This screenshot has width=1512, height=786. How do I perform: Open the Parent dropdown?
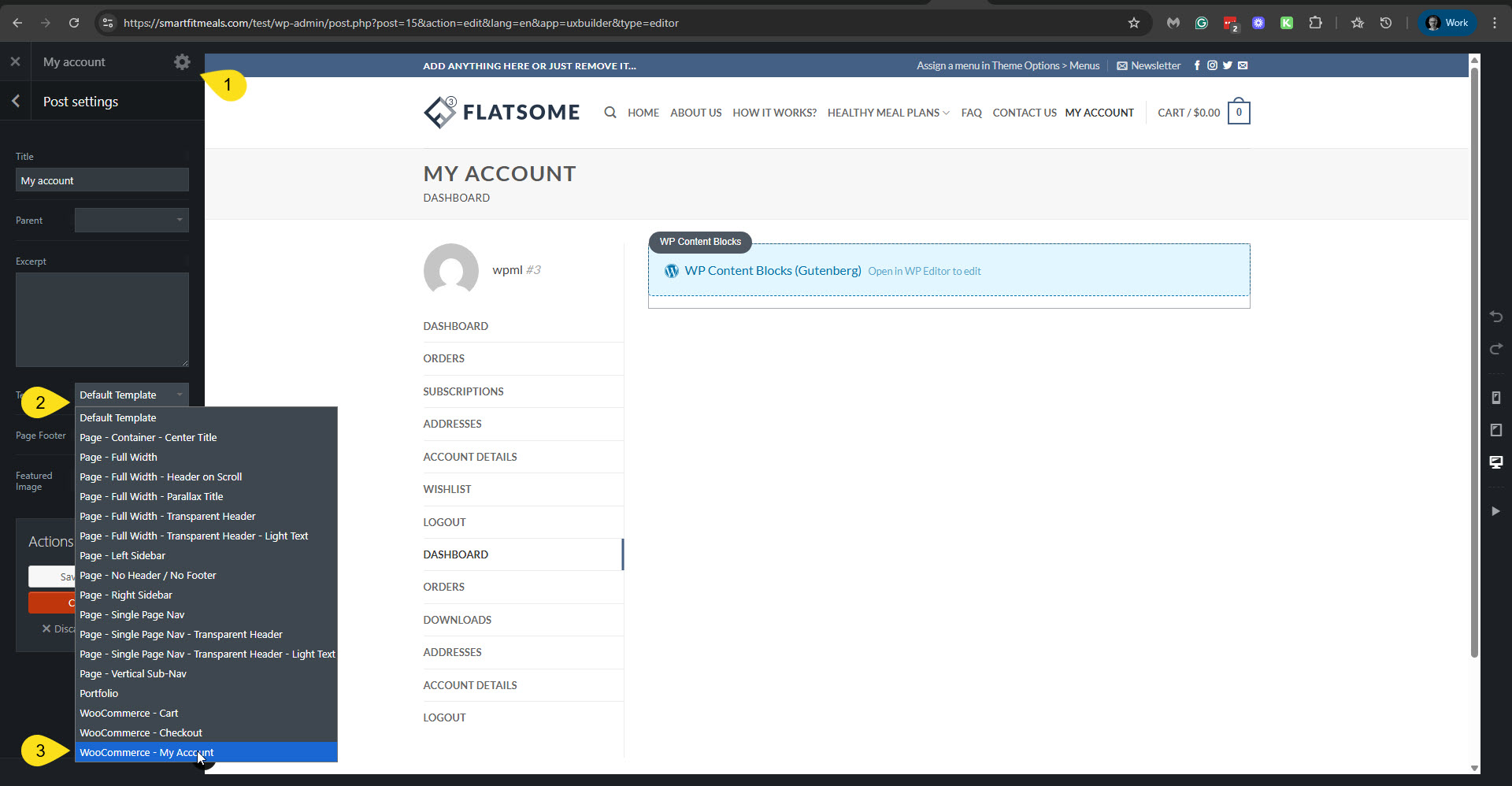(x=132, y=220)
